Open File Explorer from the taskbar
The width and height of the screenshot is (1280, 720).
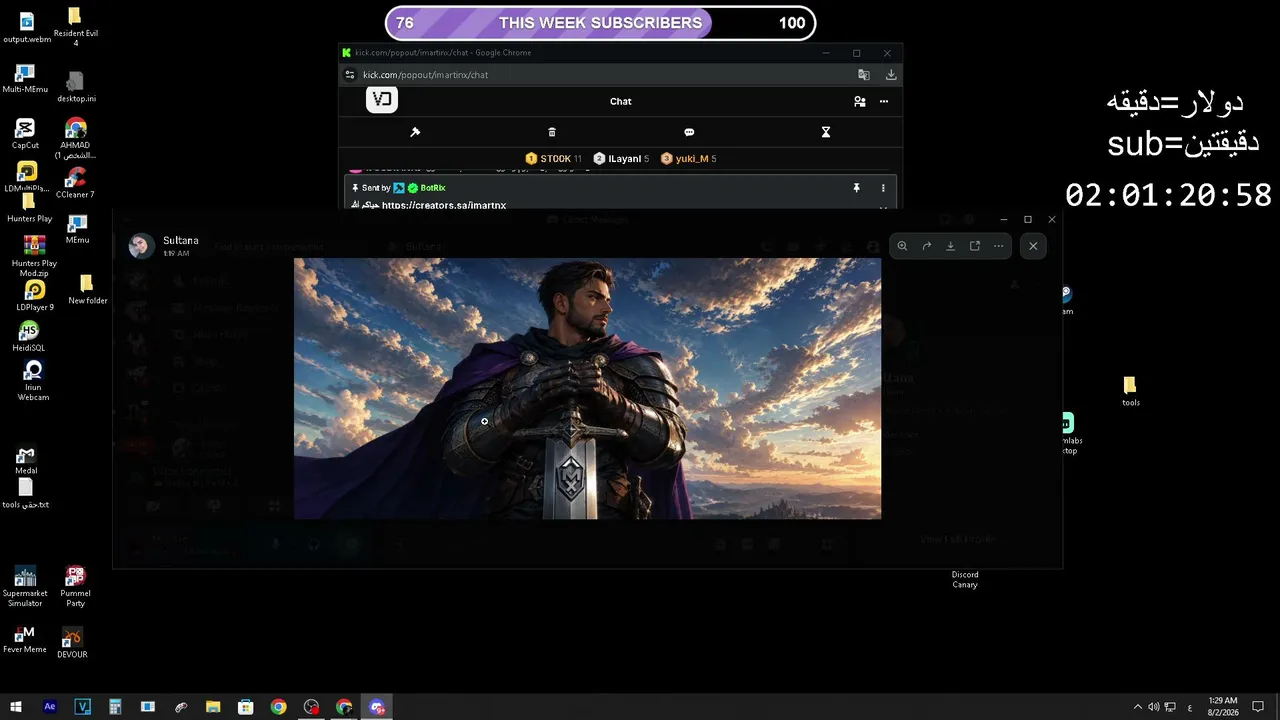click(213, 707)
